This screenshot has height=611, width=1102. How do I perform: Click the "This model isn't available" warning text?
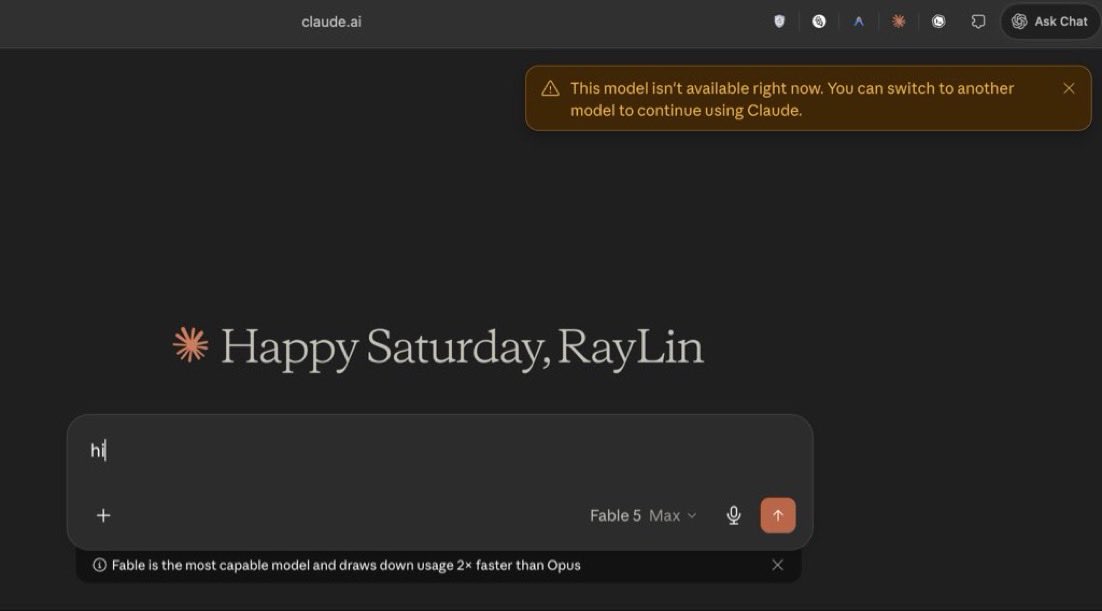click(792, 99)
